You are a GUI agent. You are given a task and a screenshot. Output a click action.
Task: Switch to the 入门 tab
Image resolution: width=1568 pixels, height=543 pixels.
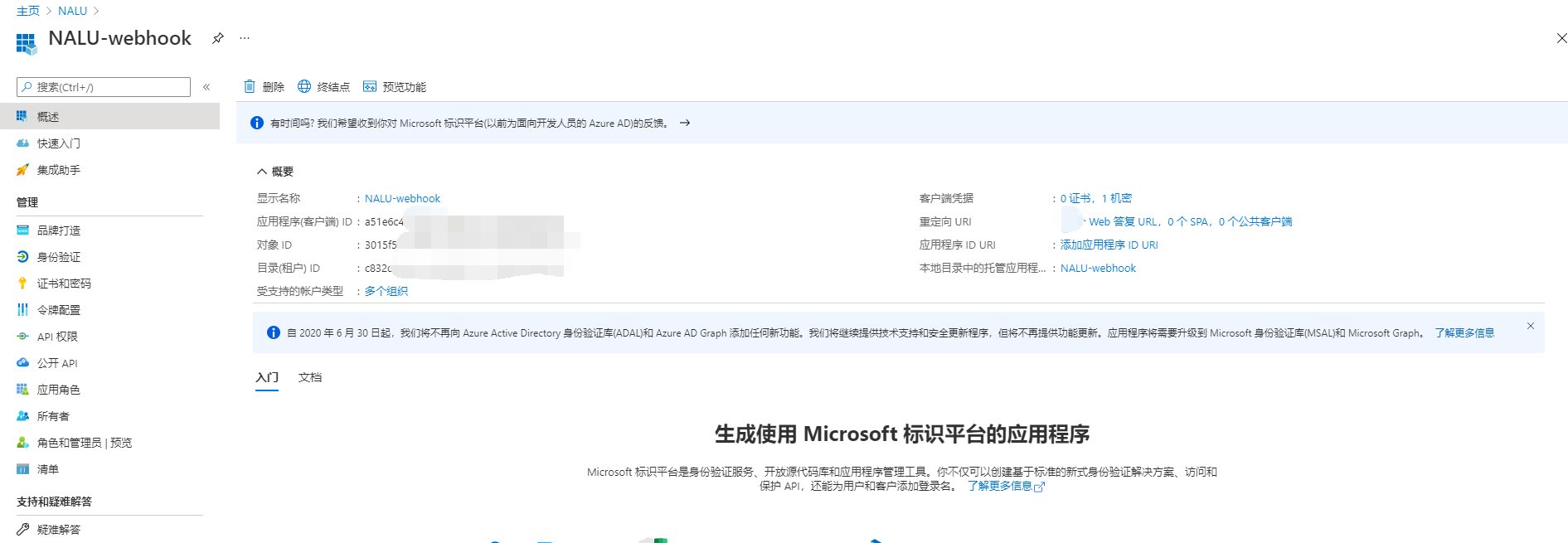click(x=267, y=377)
